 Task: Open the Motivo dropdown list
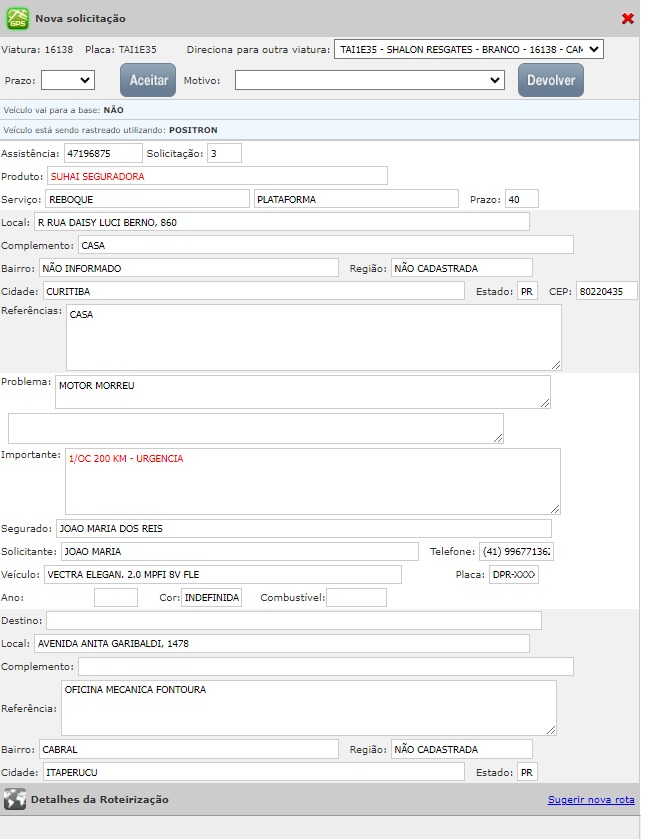click(370, 80)
